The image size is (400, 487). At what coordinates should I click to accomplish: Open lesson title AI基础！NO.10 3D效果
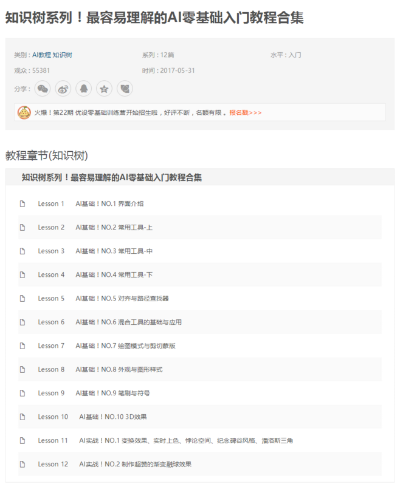tap(113, 417)
